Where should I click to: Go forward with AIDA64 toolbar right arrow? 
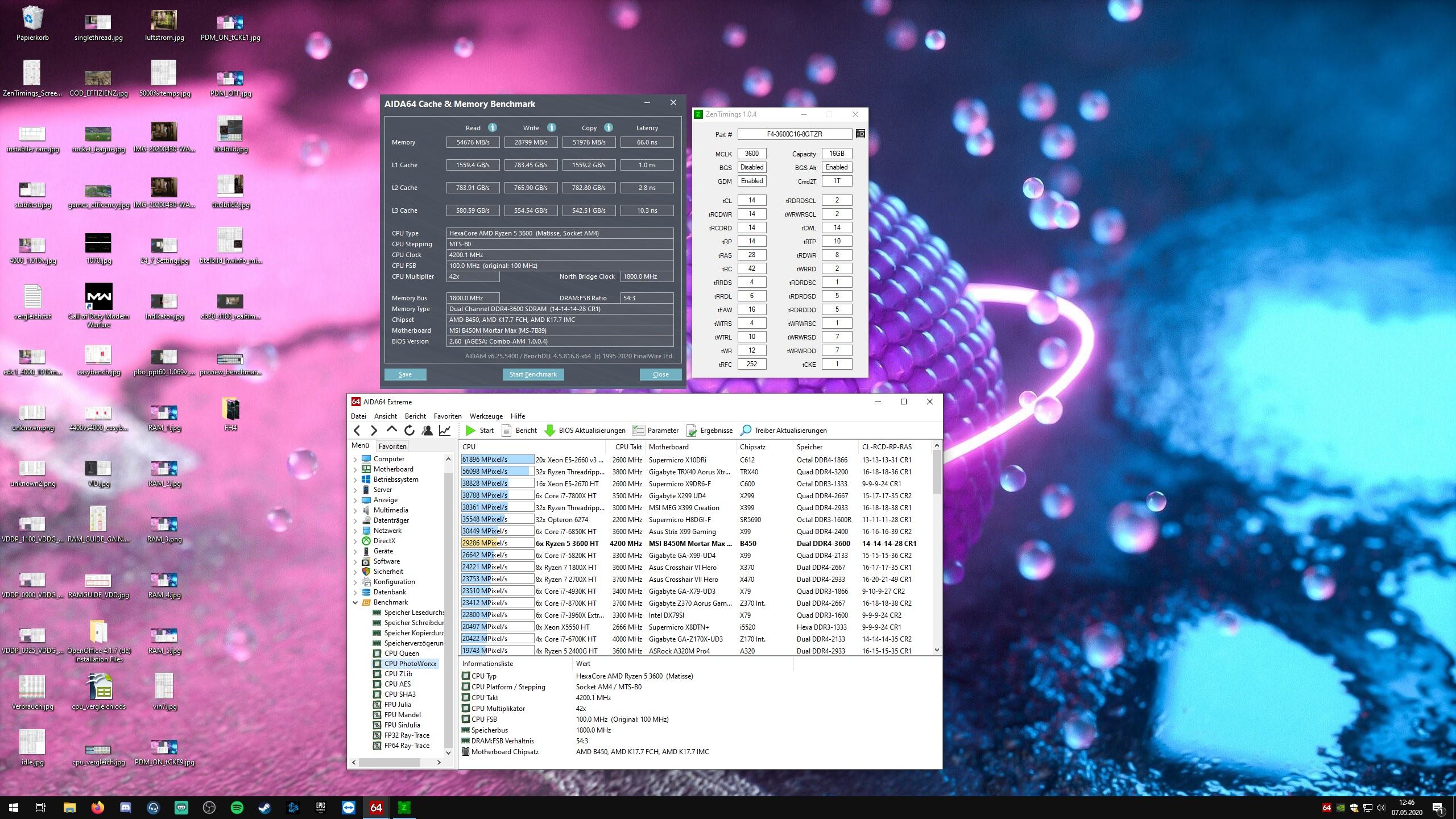(x=374, y=431)
